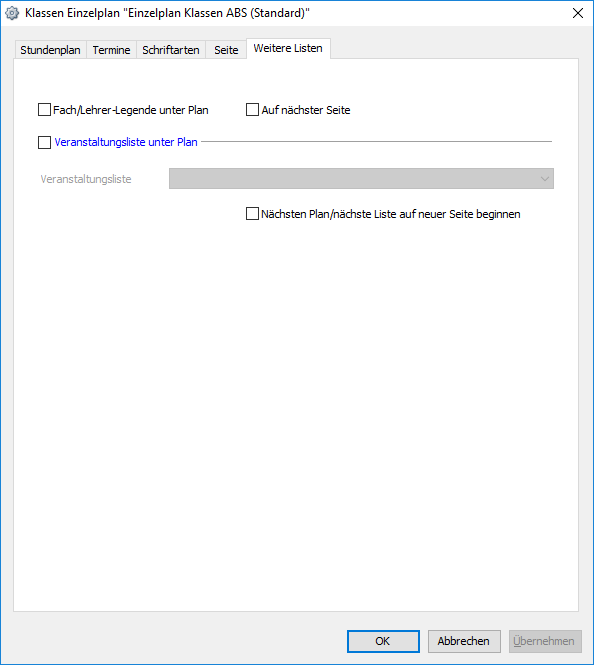Click the Fach/Lehrer-Legende unter Plan label text
This screenshot has width=594, height=665.
tap(131, 110)
